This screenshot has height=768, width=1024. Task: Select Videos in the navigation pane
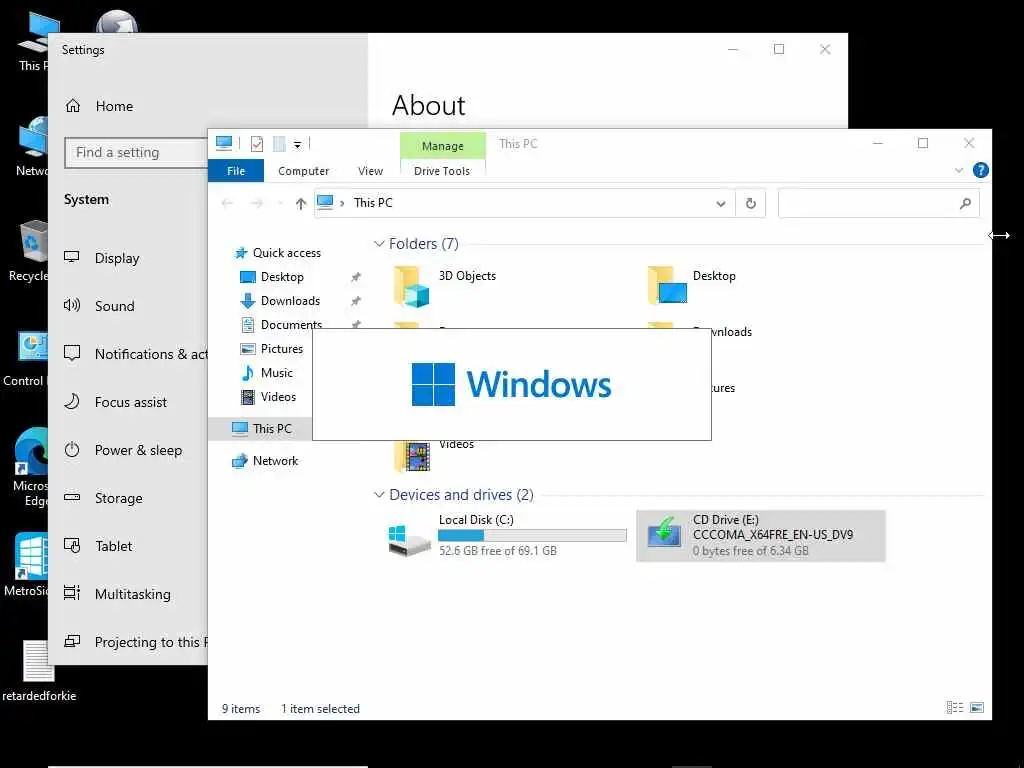tap(278, 397)
